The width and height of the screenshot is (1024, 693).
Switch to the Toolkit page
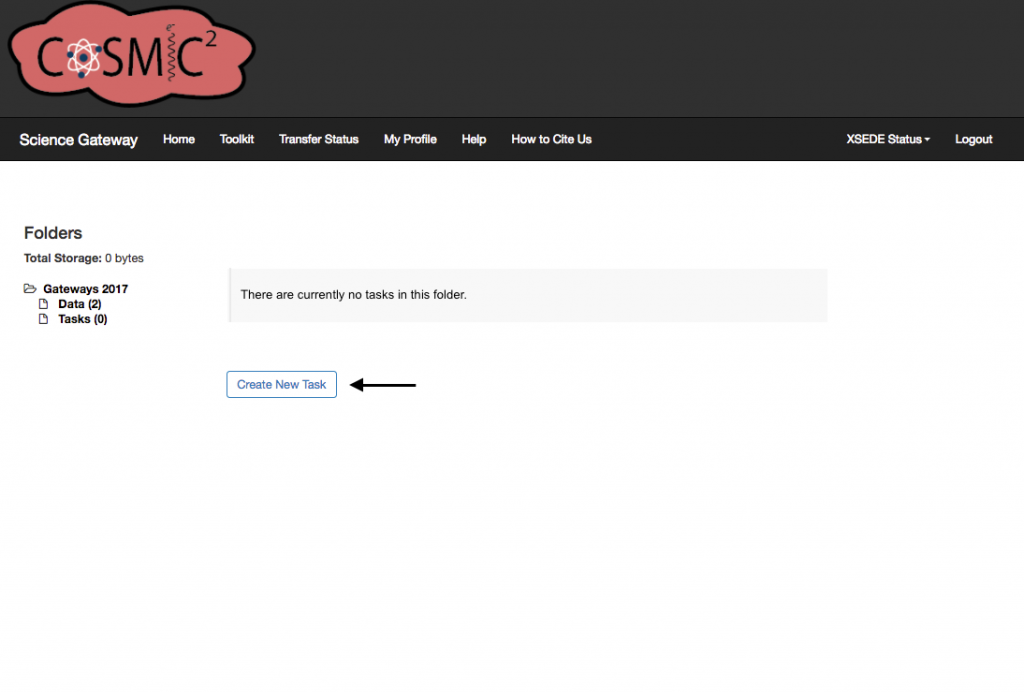pos(236,140)
